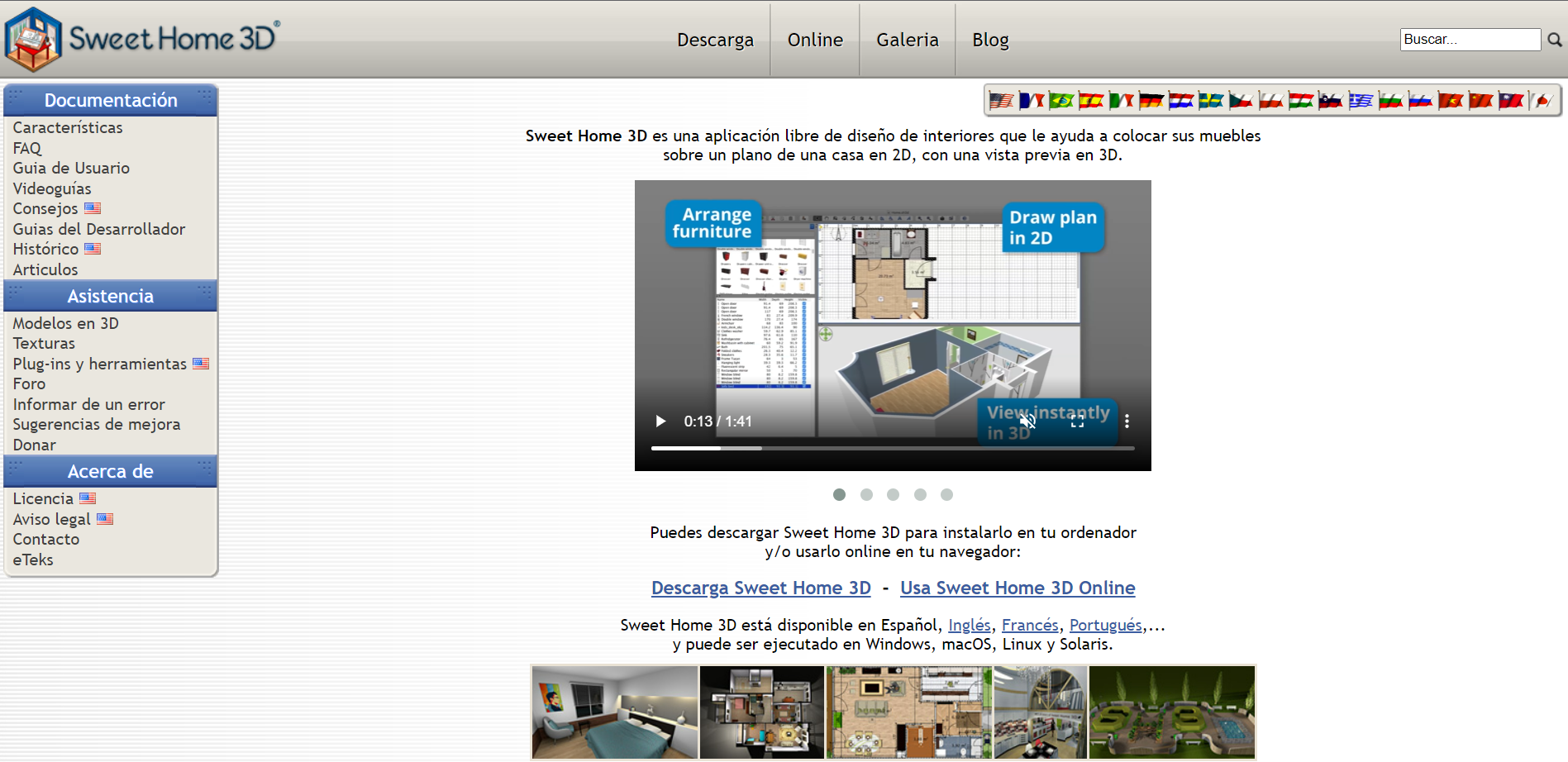Click the Buscar search field
Screen dimensions: 1568x762
1470,39
